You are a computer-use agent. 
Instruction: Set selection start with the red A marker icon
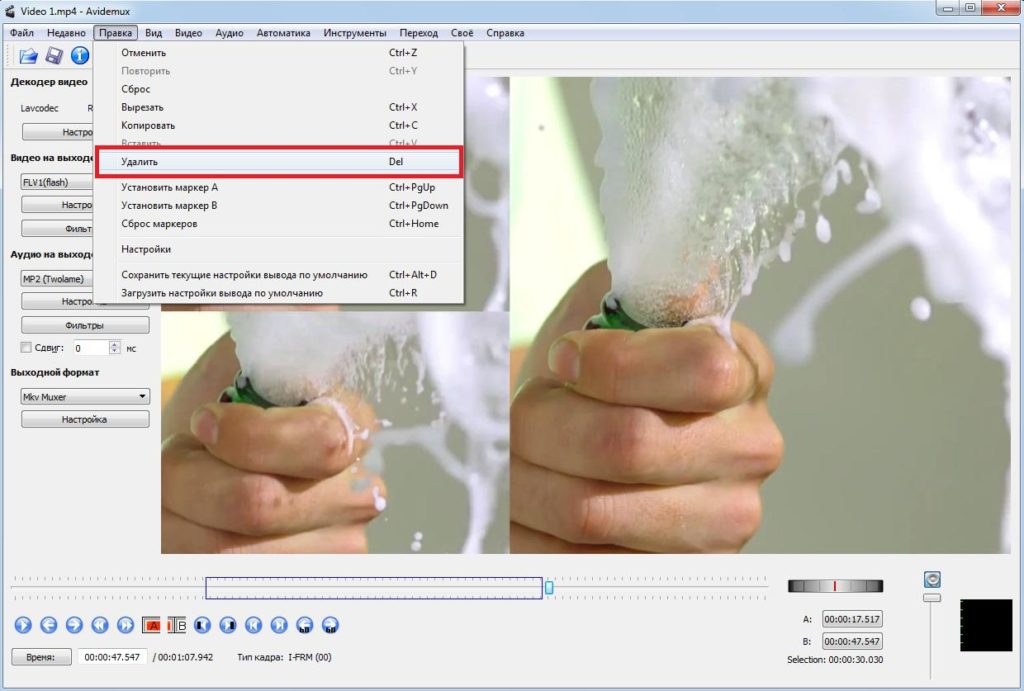click(151, 625)
